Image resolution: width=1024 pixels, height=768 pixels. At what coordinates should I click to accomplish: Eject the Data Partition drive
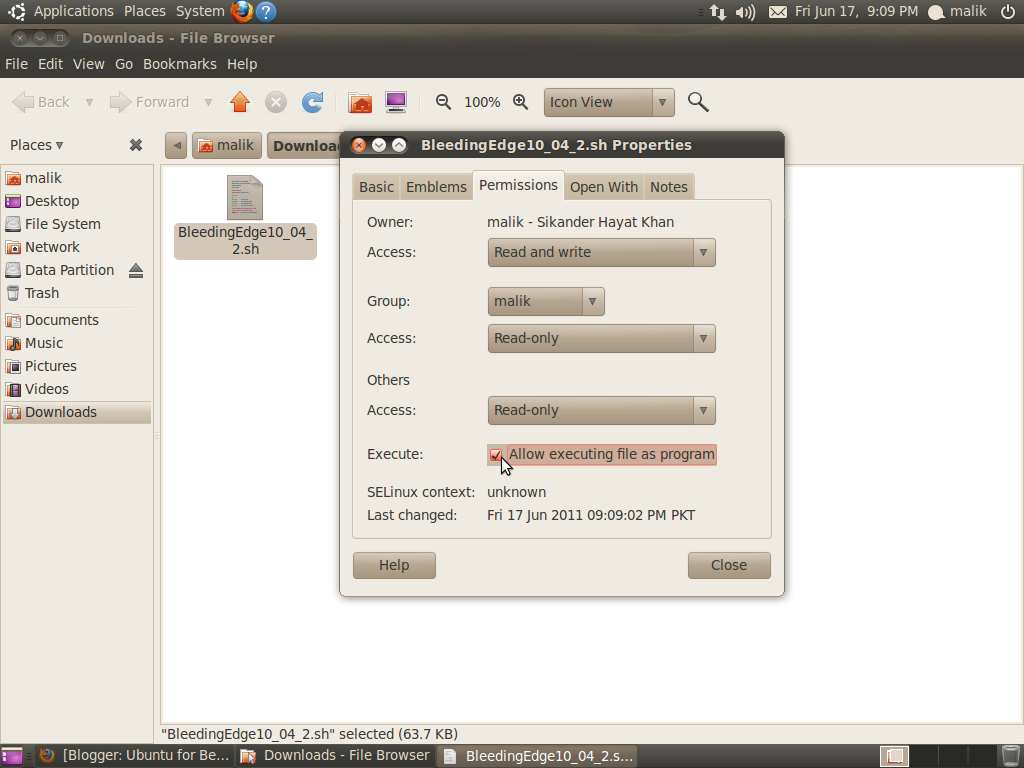coord(136,270)
